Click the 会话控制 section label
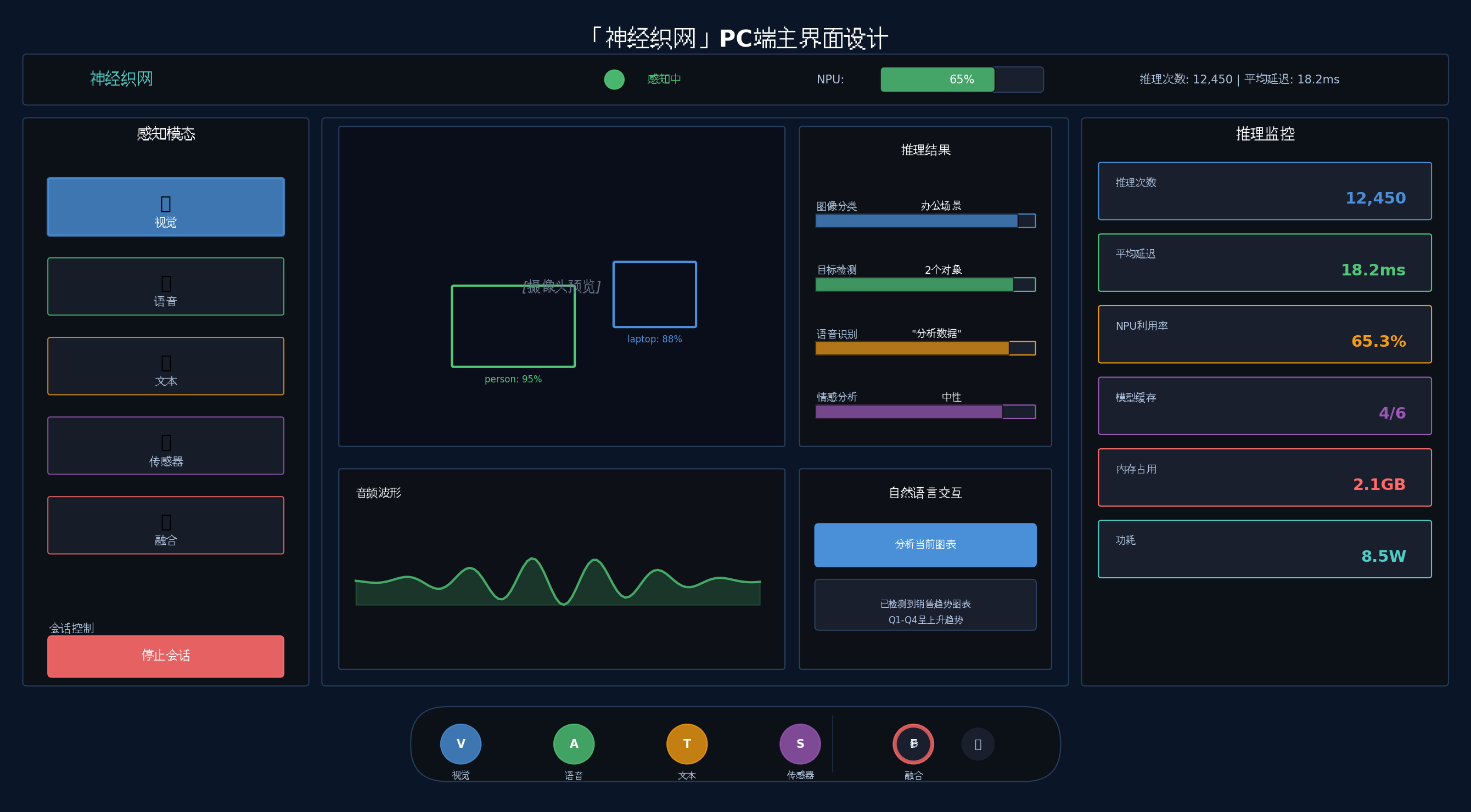 pyautogui.click(x=71, y=628)
